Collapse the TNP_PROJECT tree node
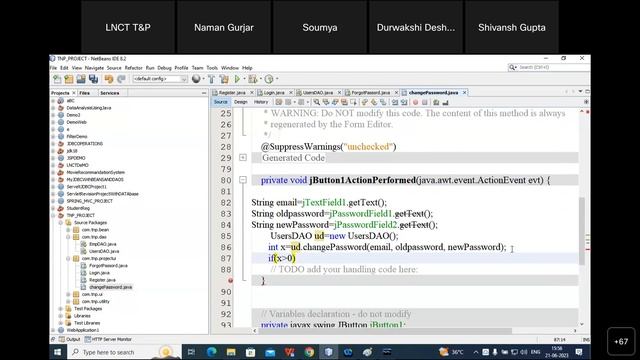Image resolution: width=640 pixels, height=360 pixels. point(53,215)
